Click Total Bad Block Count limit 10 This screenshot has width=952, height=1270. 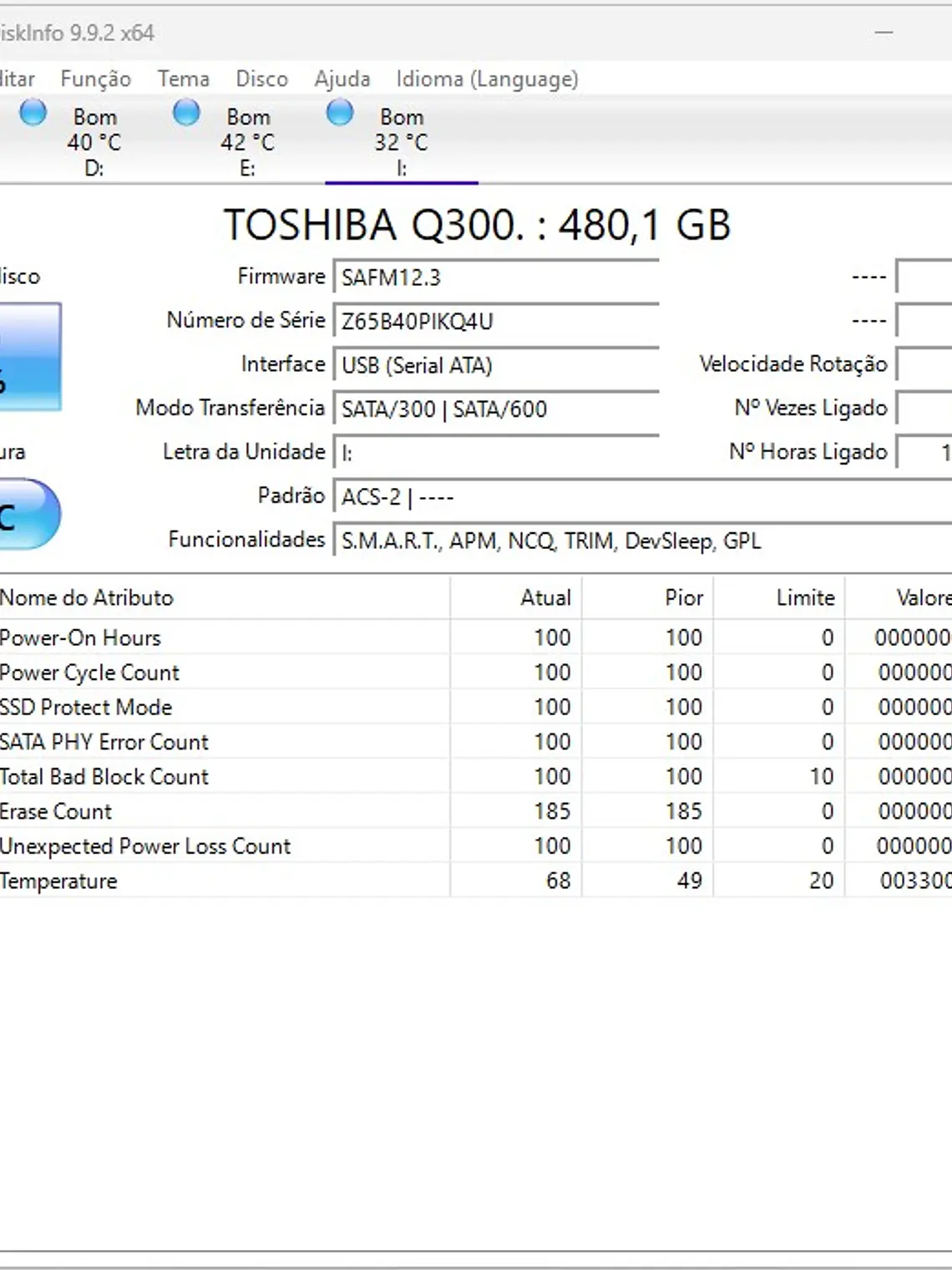click(822, 777)
